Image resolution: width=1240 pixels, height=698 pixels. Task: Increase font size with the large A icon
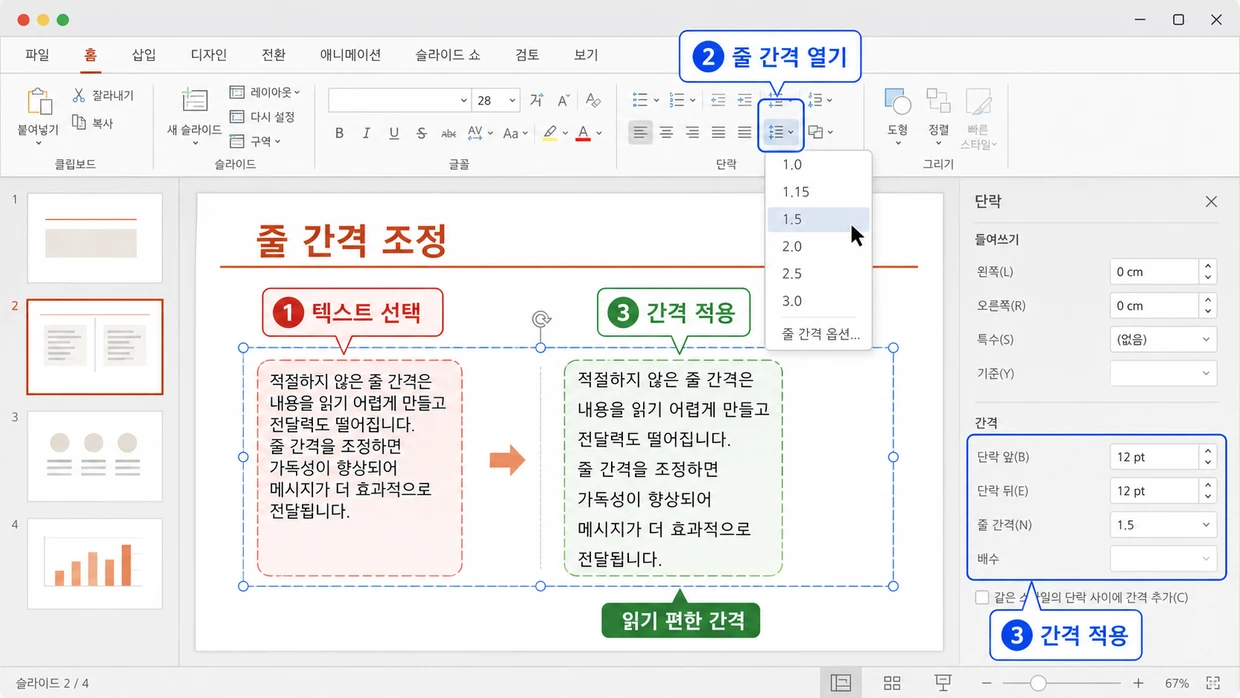pos(538,100)
